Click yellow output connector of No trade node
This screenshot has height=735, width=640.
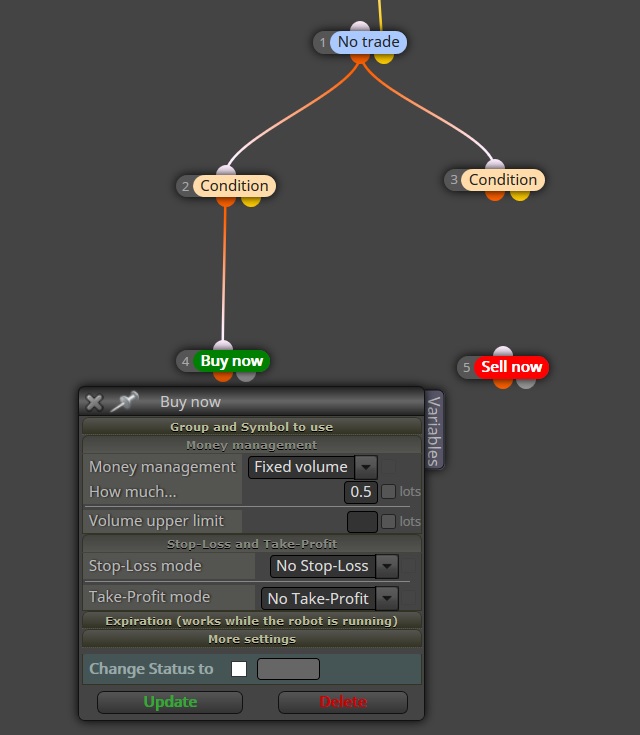[x=384, y=59]
